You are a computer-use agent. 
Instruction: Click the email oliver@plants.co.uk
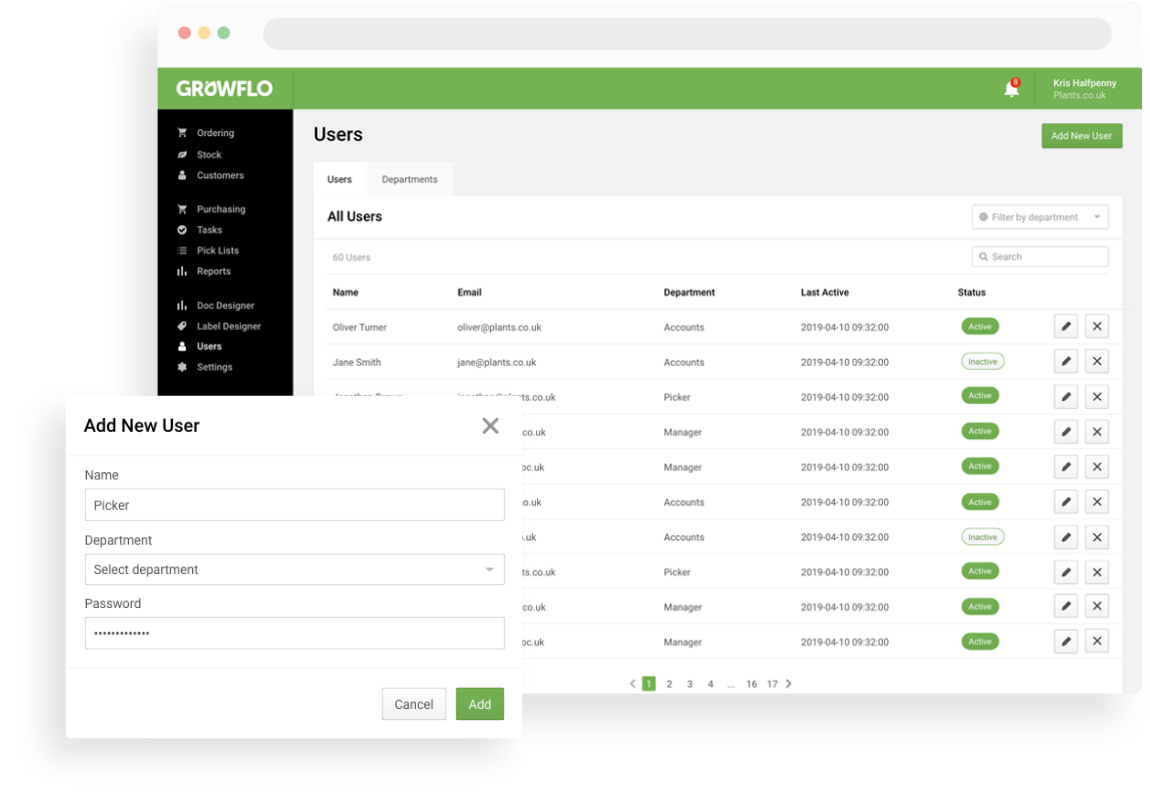(499, 327)
